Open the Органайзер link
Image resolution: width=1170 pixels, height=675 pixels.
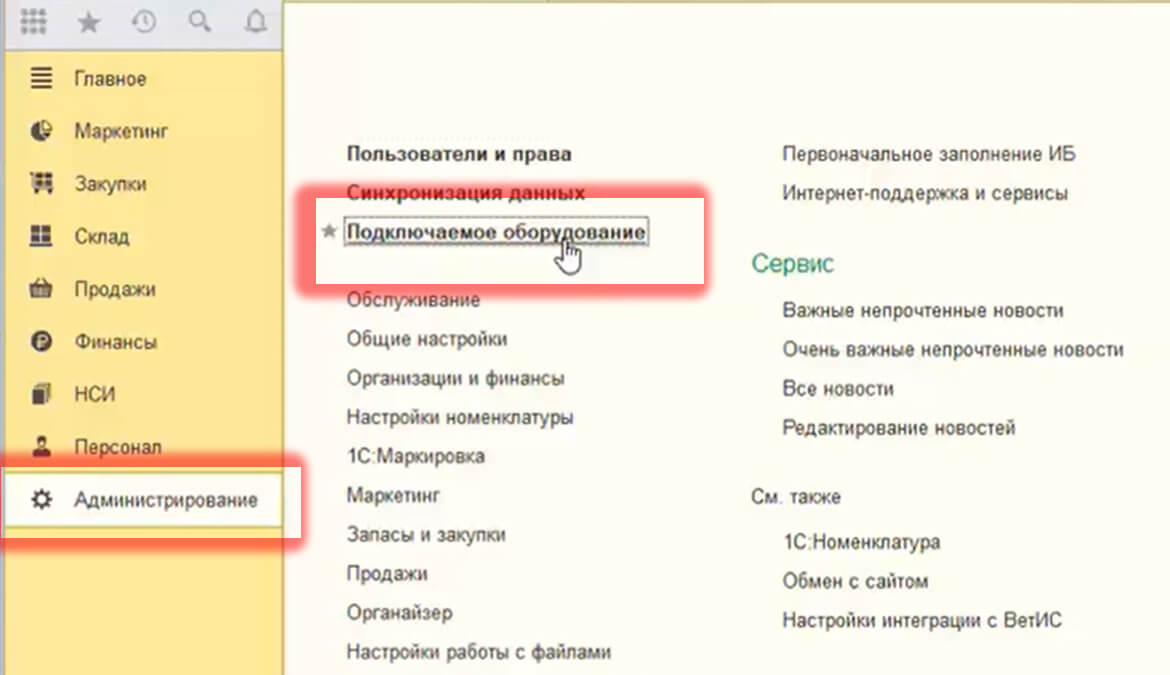(399, 612)
